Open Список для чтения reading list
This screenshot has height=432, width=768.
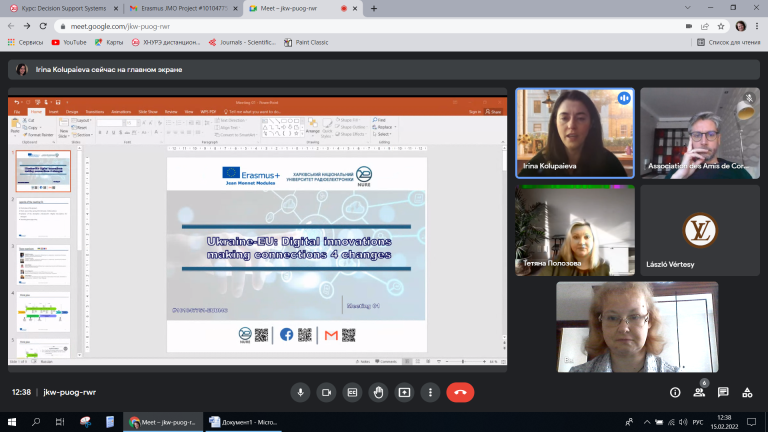pyautogui.click(x=729, y=43)
